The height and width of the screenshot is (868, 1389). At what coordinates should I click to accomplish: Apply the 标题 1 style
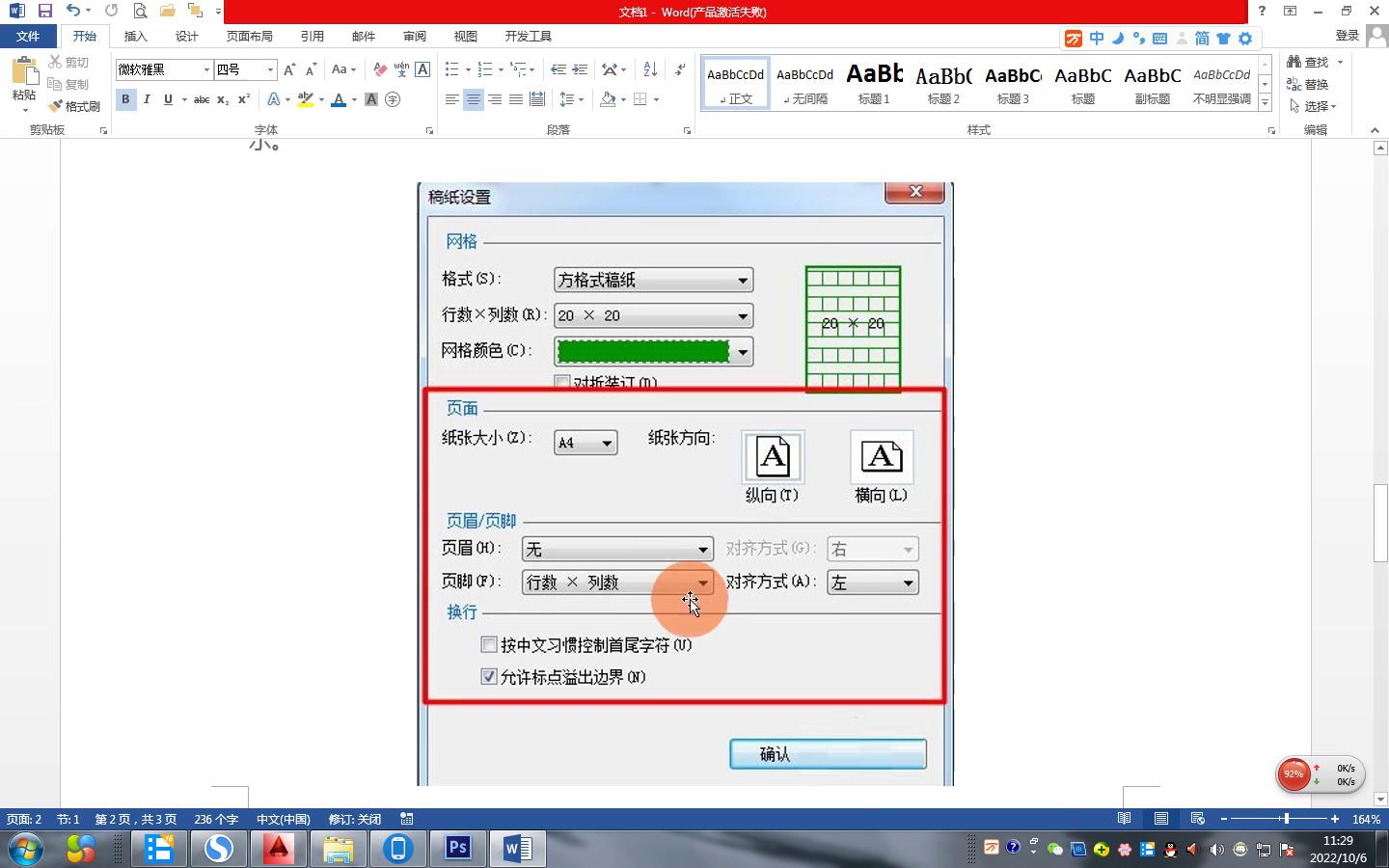click(874, 82)
